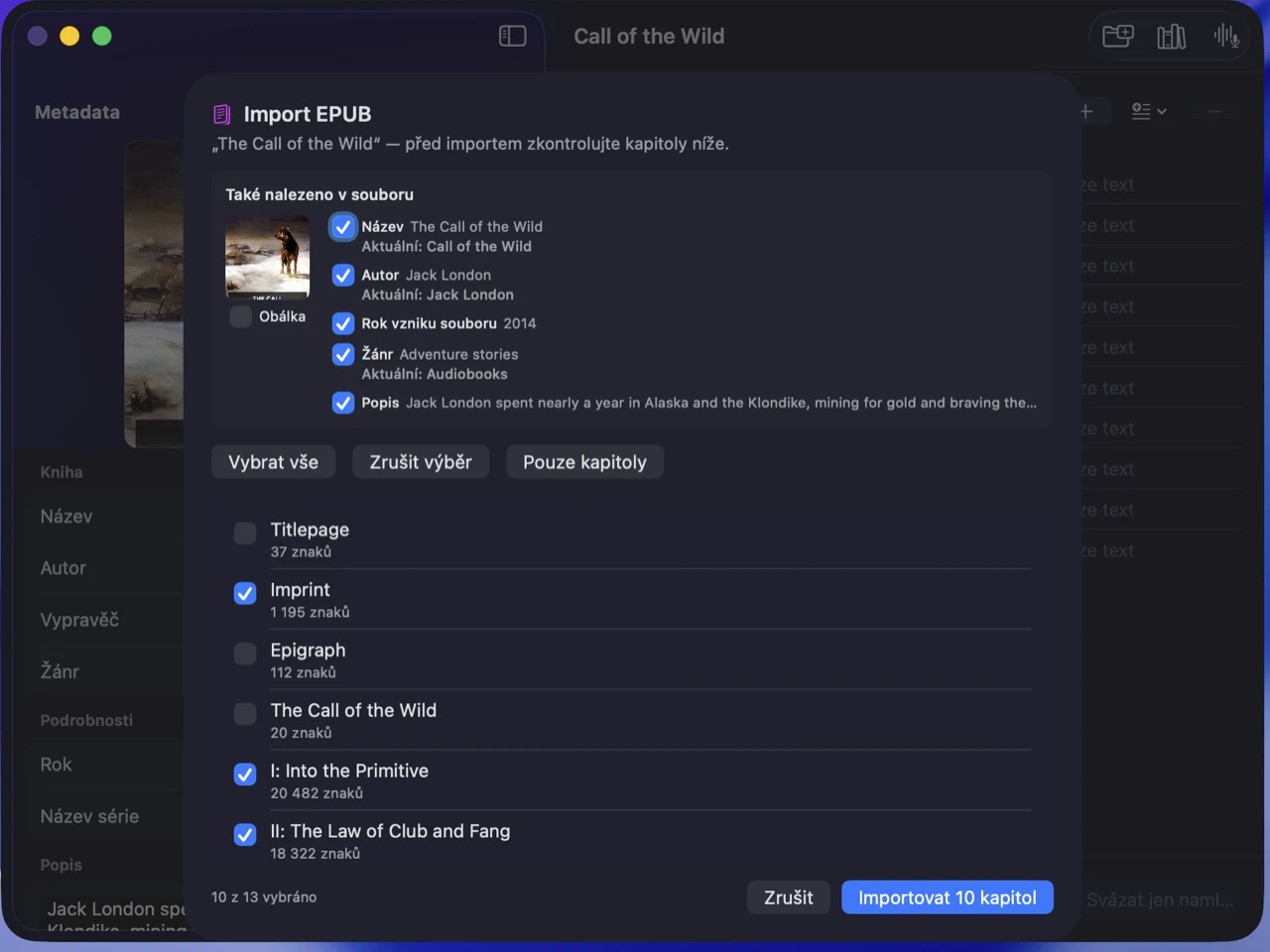Click the Zrušit cancel button

789,897
